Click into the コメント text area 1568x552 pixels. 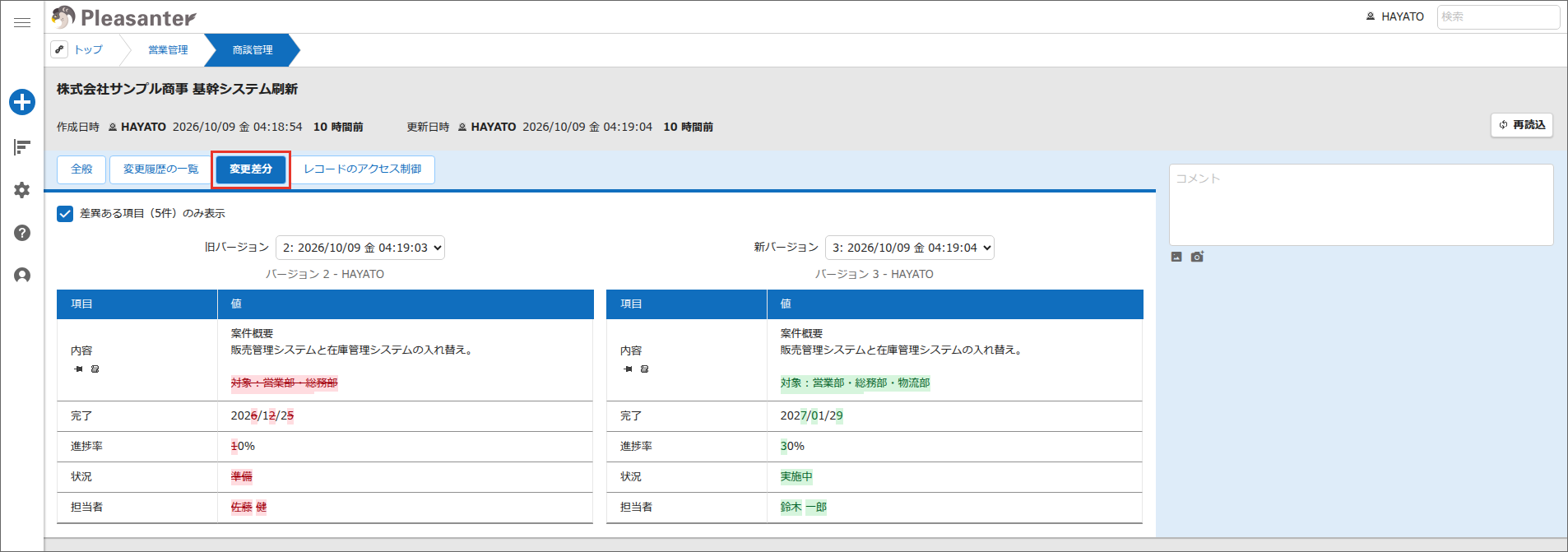click(x=1362, y=205)
